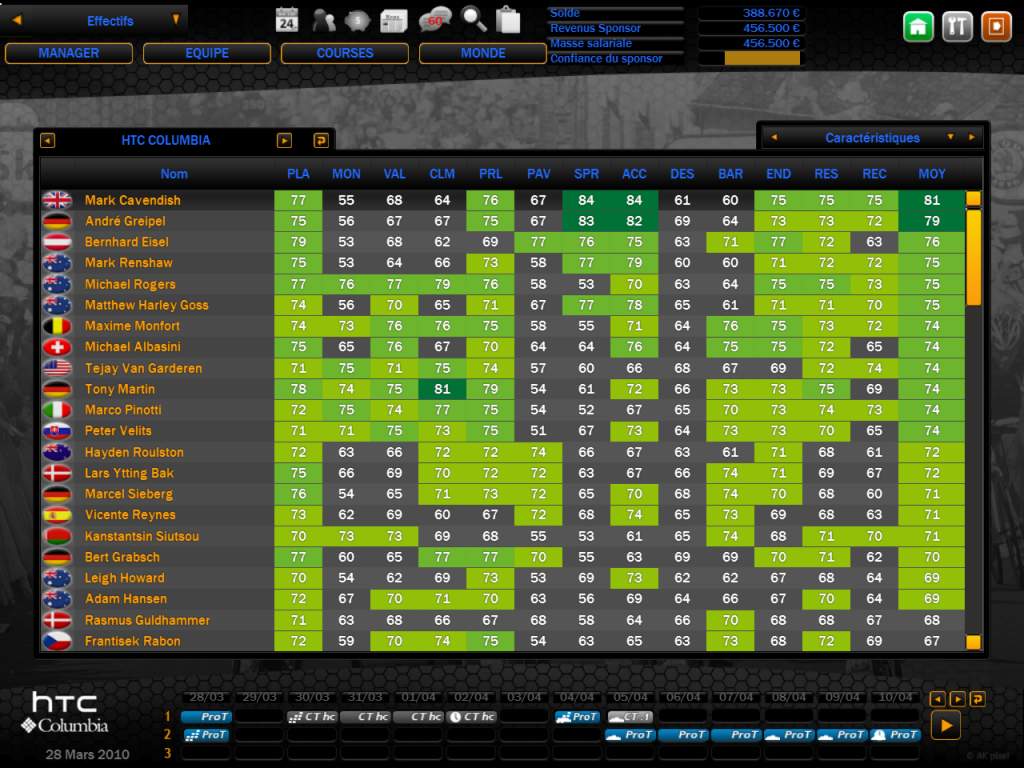Go to next team after HTC COLUMBIA
This screenshot has width=1024, height=768.
284,140
